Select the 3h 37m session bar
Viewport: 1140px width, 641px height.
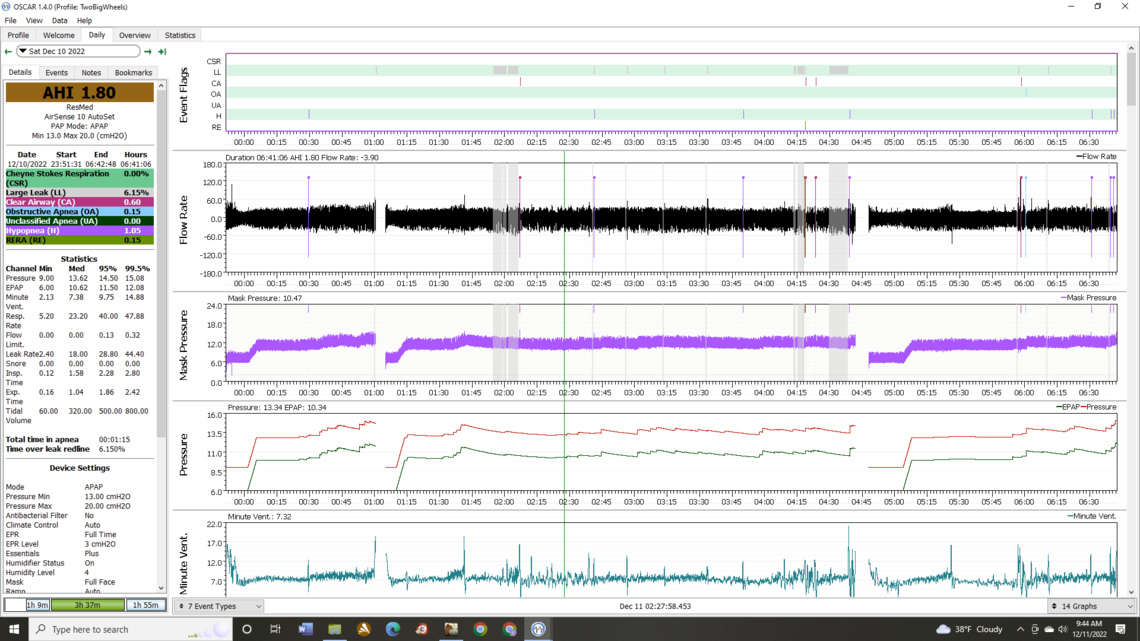(87, 605)
